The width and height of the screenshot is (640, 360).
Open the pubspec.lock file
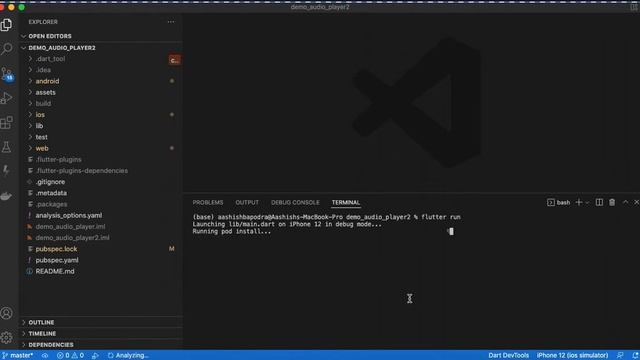[101, 249]
